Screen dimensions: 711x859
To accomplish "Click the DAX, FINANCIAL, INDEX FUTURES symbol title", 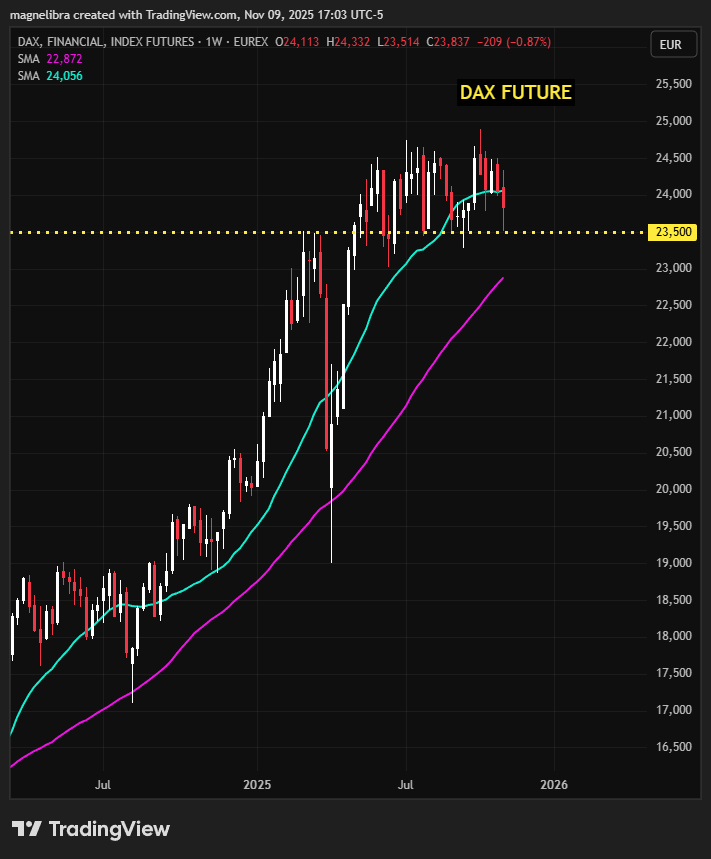I will [x=106, y=42].
